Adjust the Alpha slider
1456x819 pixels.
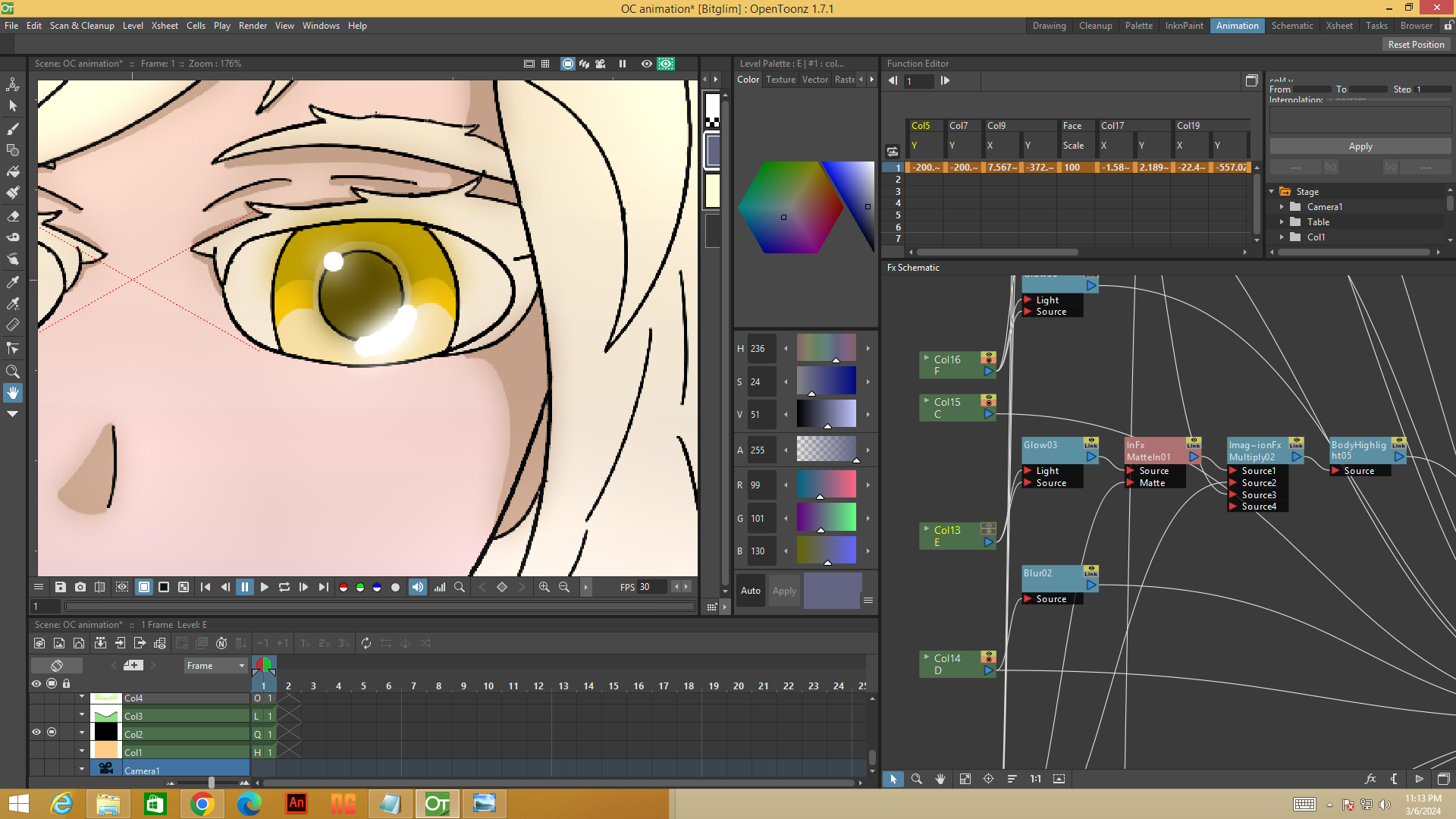point(827,450)
